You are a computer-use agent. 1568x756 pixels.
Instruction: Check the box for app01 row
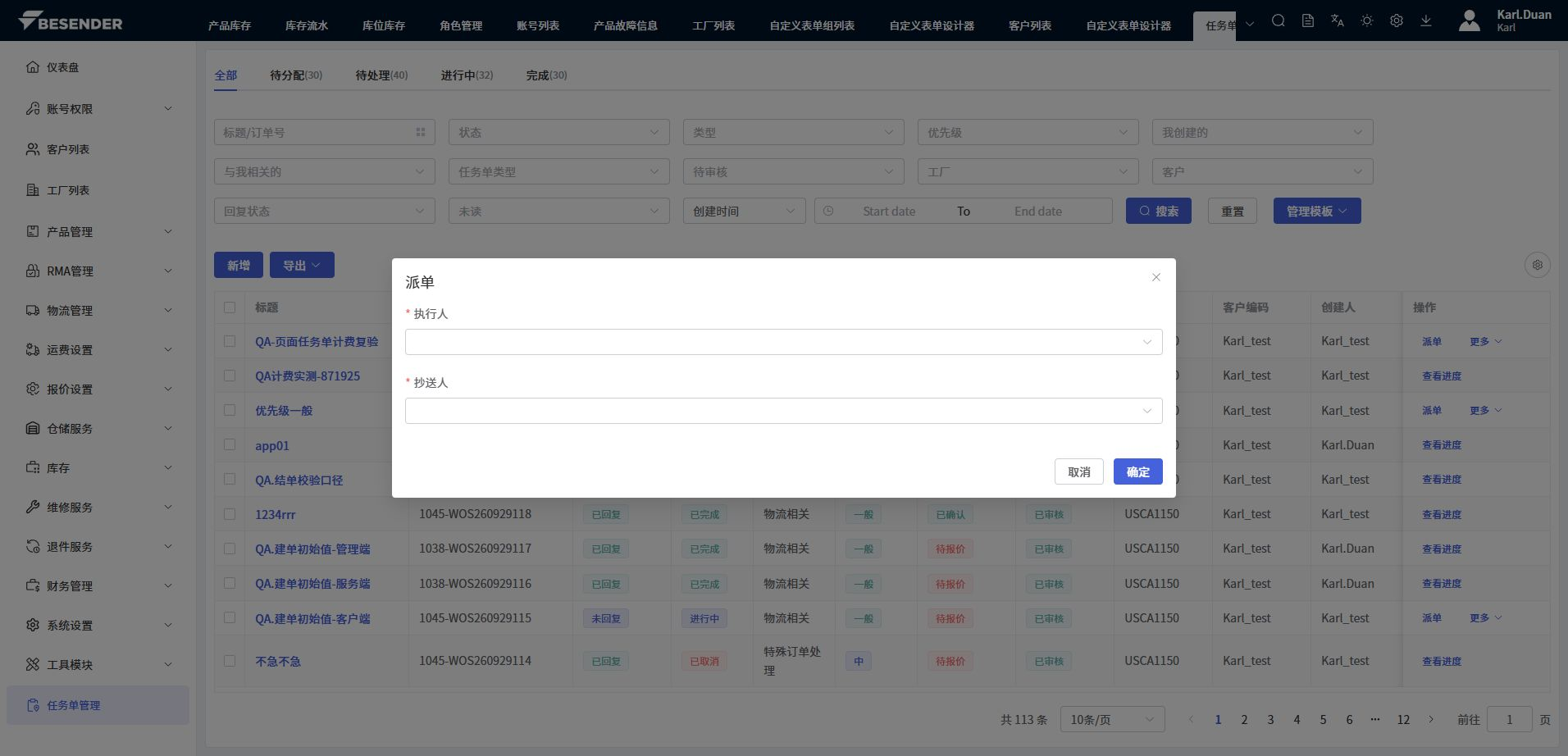230,444
